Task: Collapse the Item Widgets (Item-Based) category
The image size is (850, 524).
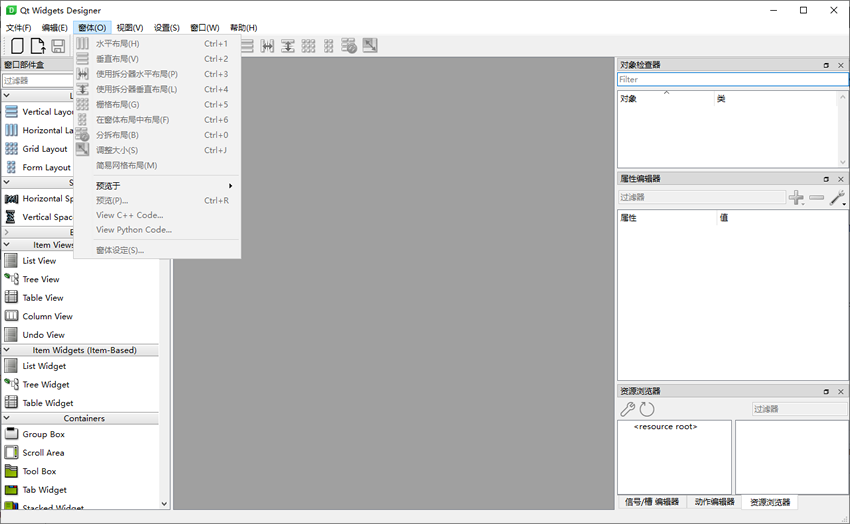Action: pyautogui.click(x=7, y=350)
